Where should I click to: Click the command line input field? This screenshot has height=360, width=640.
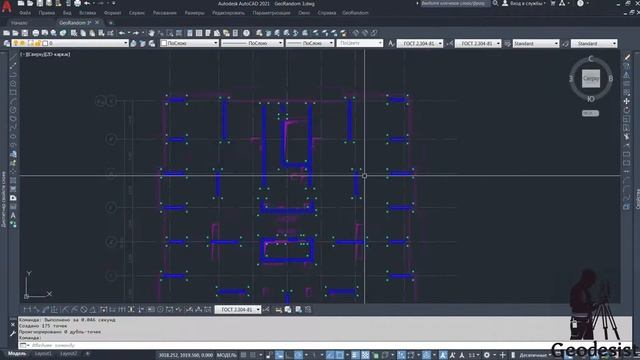[286, 345]
